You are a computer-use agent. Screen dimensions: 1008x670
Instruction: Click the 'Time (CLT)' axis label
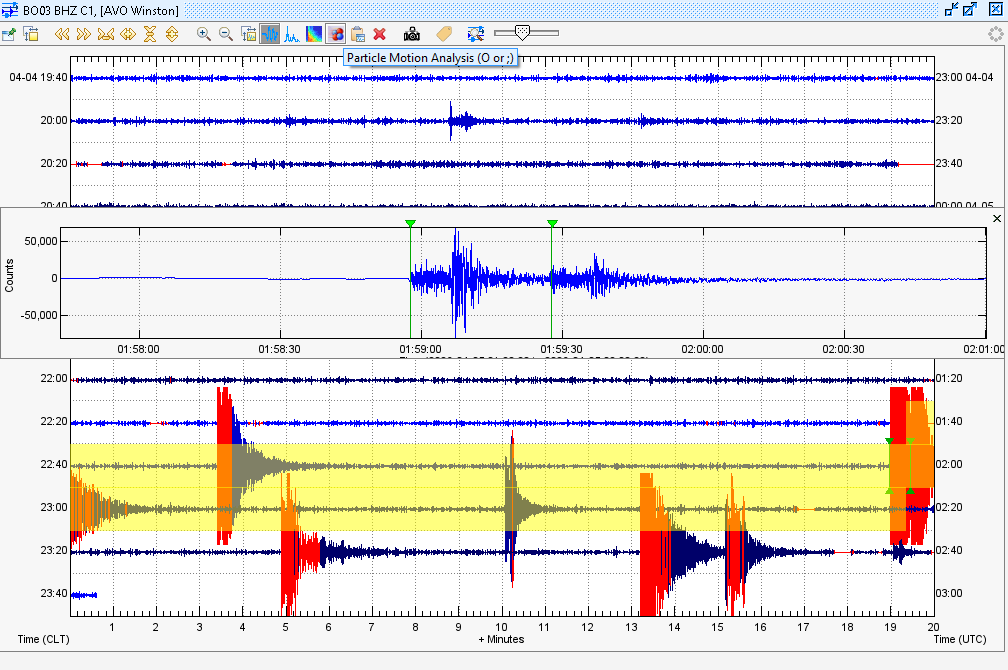pyautogui.click(x=43, y=639)
